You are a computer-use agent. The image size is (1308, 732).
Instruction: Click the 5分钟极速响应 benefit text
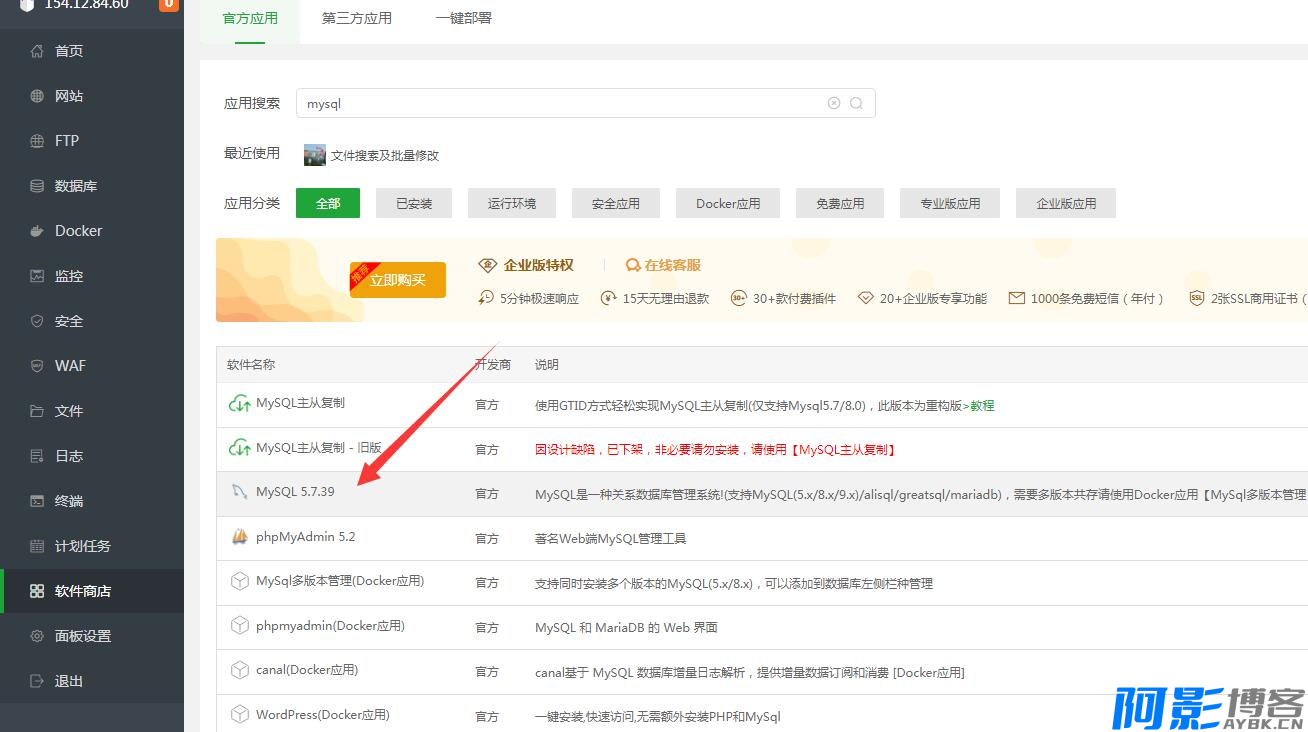click(539, 298)
